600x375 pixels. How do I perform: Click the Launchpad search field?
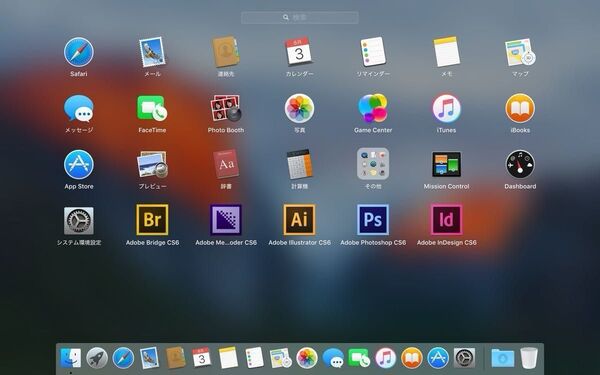pos(300,18)
